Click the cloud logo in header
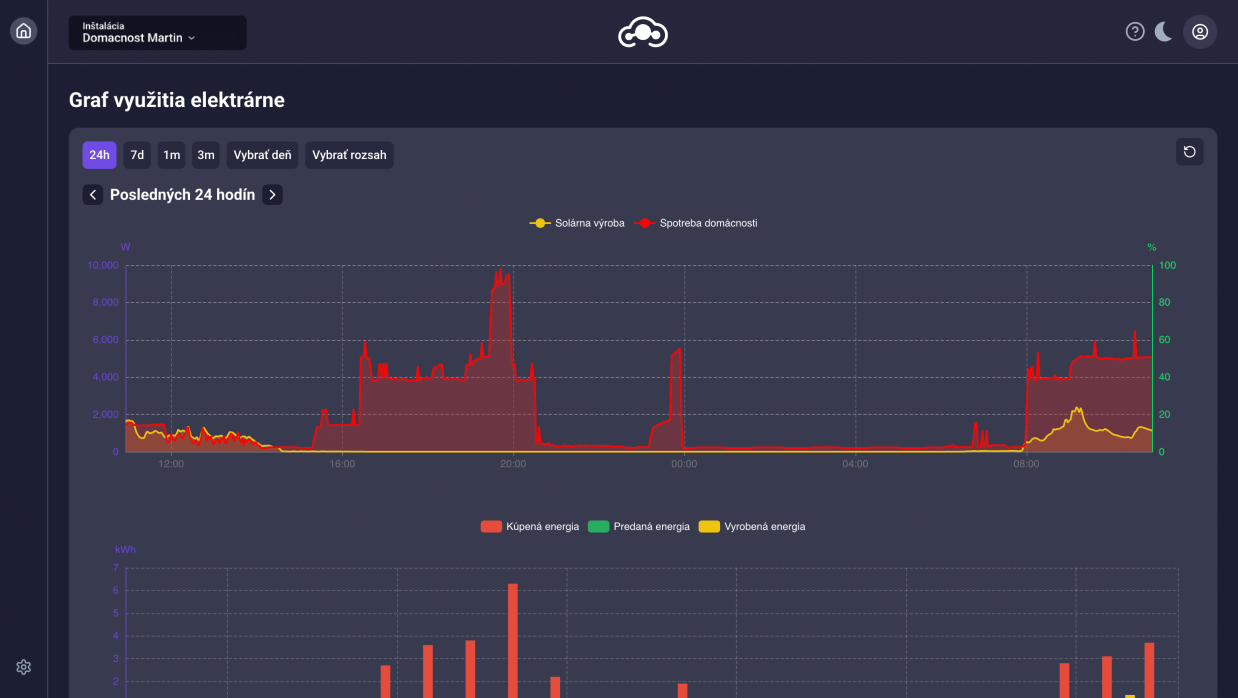The height and width of the screenshot is (698, 1238). (642, 33)
